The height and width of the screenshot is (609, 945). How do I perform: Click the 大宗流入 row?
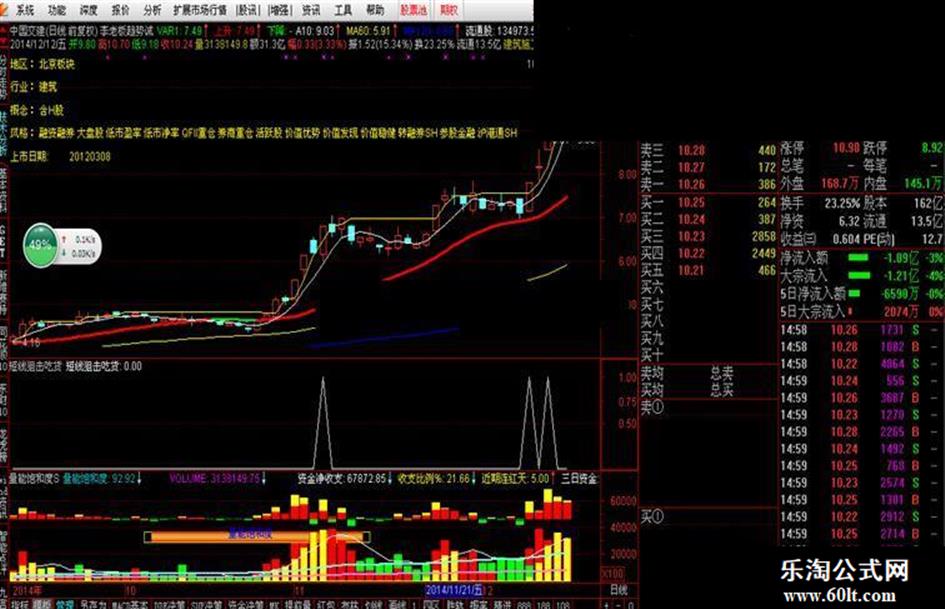coord(862,276)
